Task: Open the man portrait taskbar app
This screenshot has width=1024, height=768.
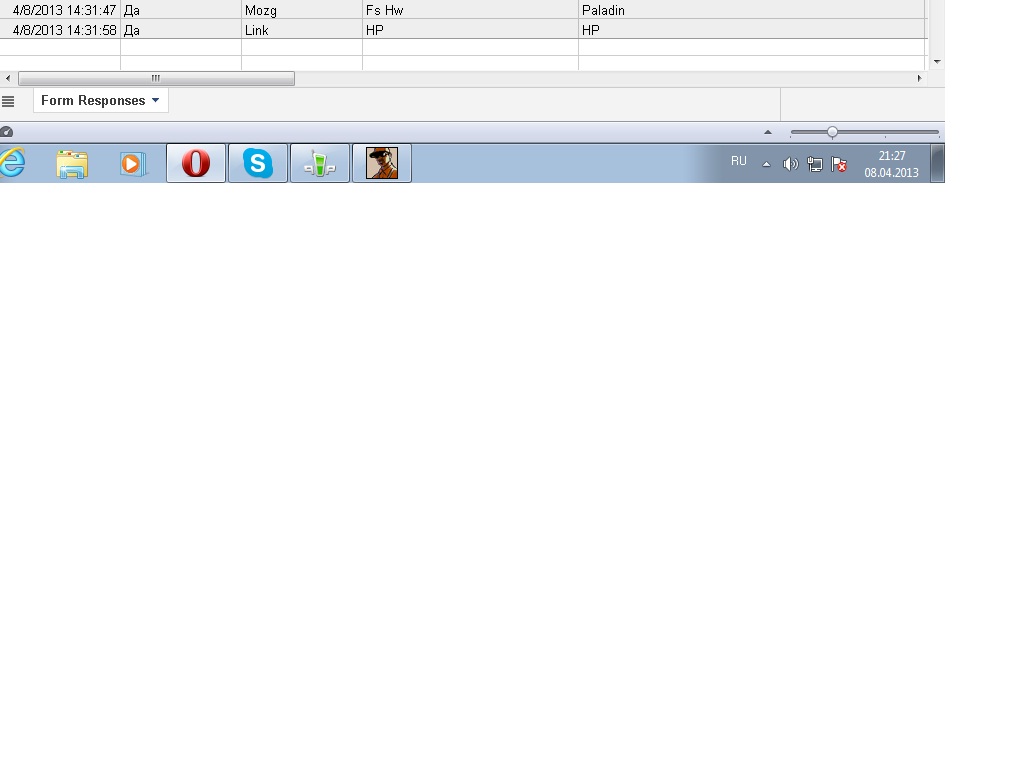Action: click(382, 163)
